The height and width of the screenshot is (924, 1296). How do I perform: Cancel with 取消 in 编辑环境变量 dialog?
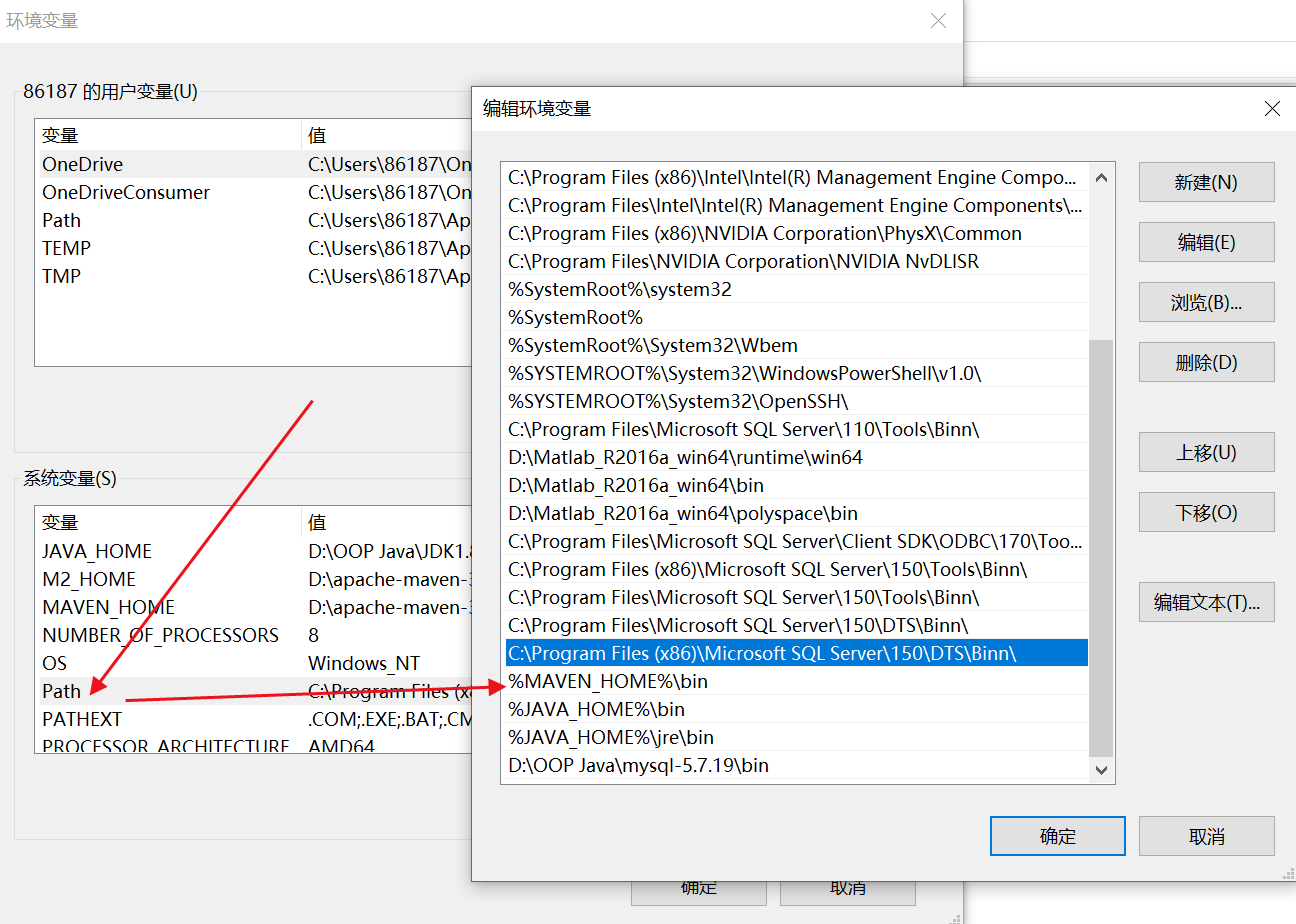pos(1206,836)
